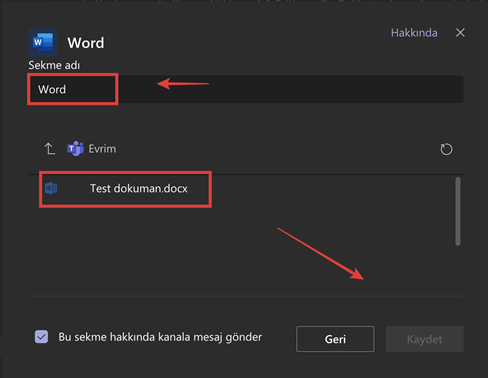The image size is (488, 378).
Task: Go back with the Geri button
Action: 335,339
